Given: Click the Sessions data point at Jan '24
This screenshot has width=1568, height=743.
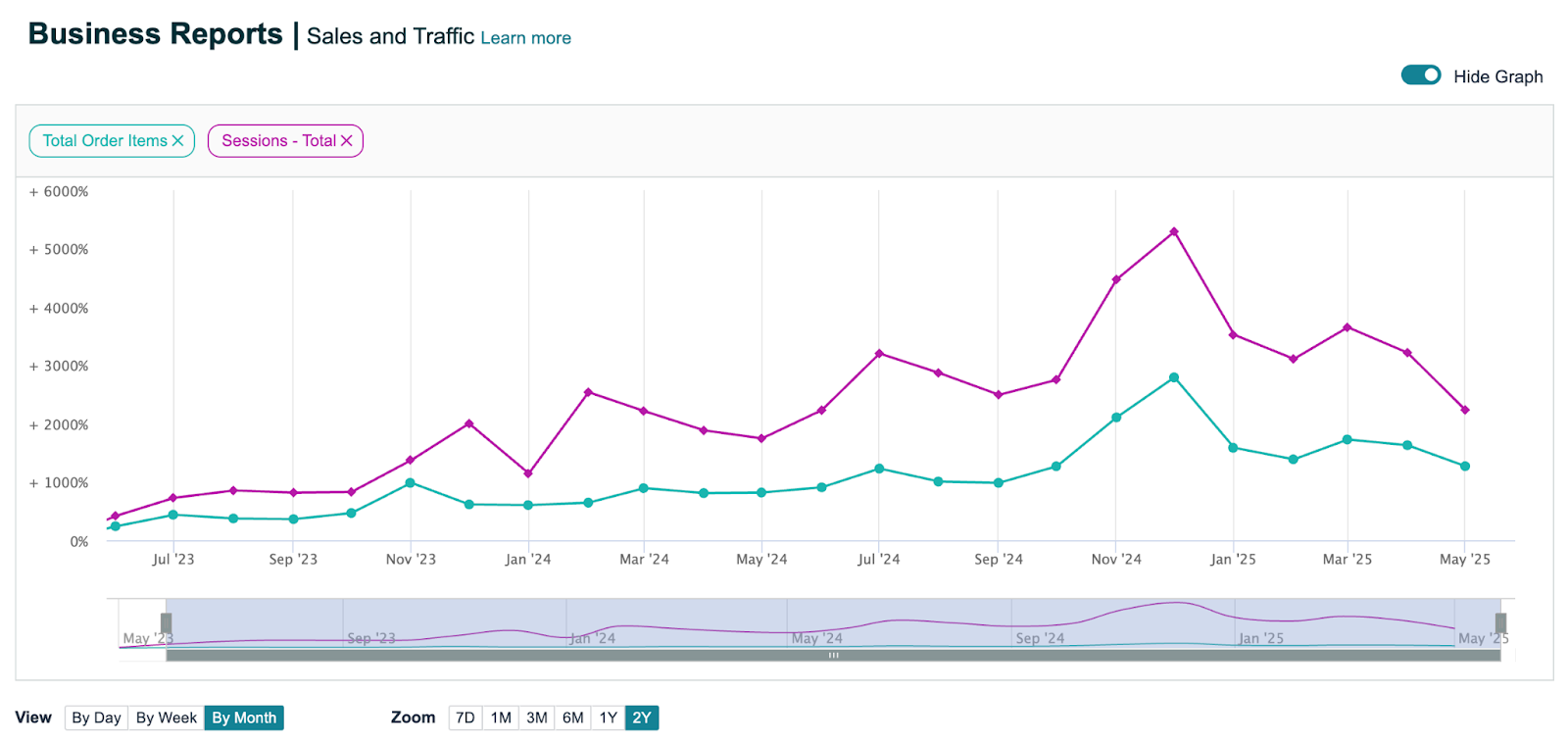Looking at the screenshot, I should (x=528, y=473).
